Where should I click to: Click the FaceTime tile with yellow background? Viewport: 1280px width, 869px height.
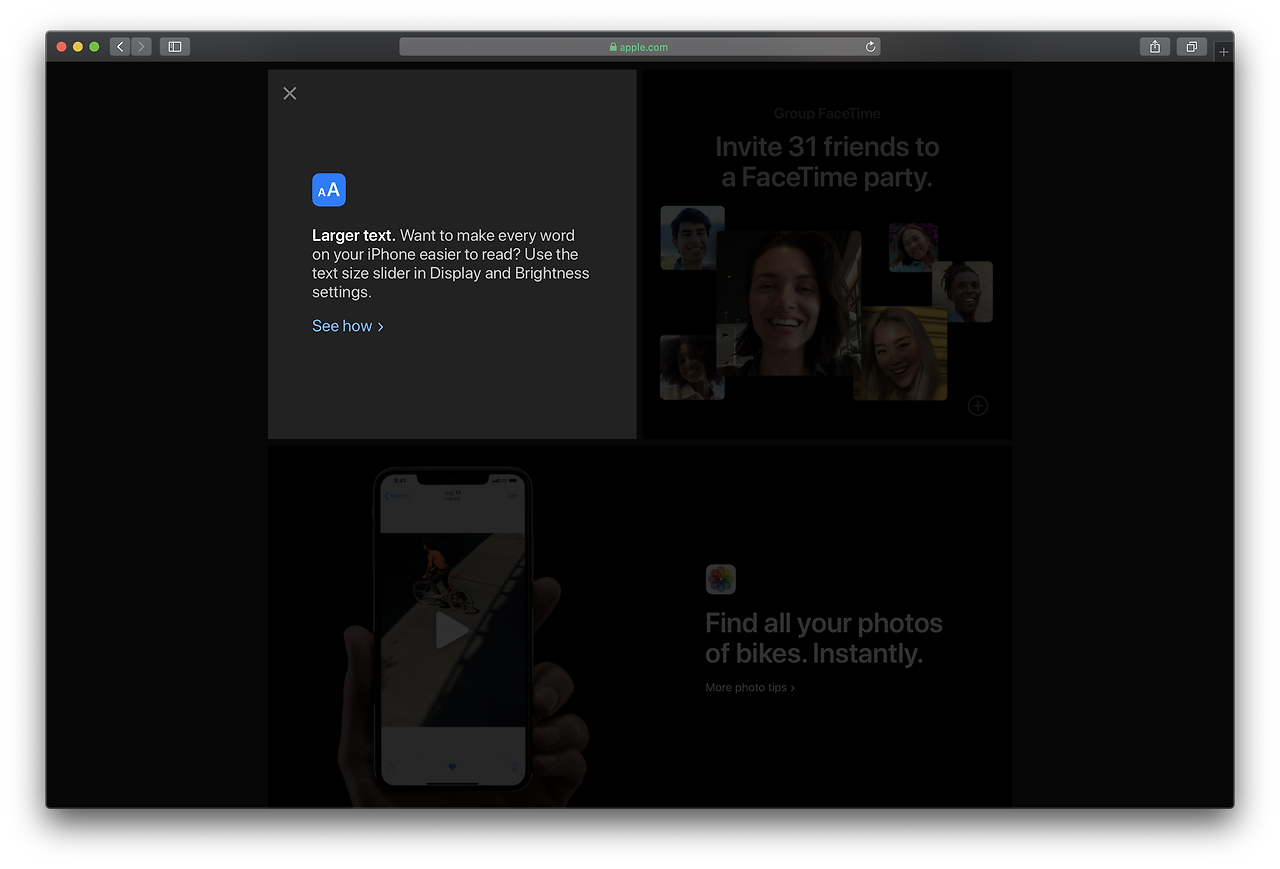pyautogui.click(x=900, y=353)
